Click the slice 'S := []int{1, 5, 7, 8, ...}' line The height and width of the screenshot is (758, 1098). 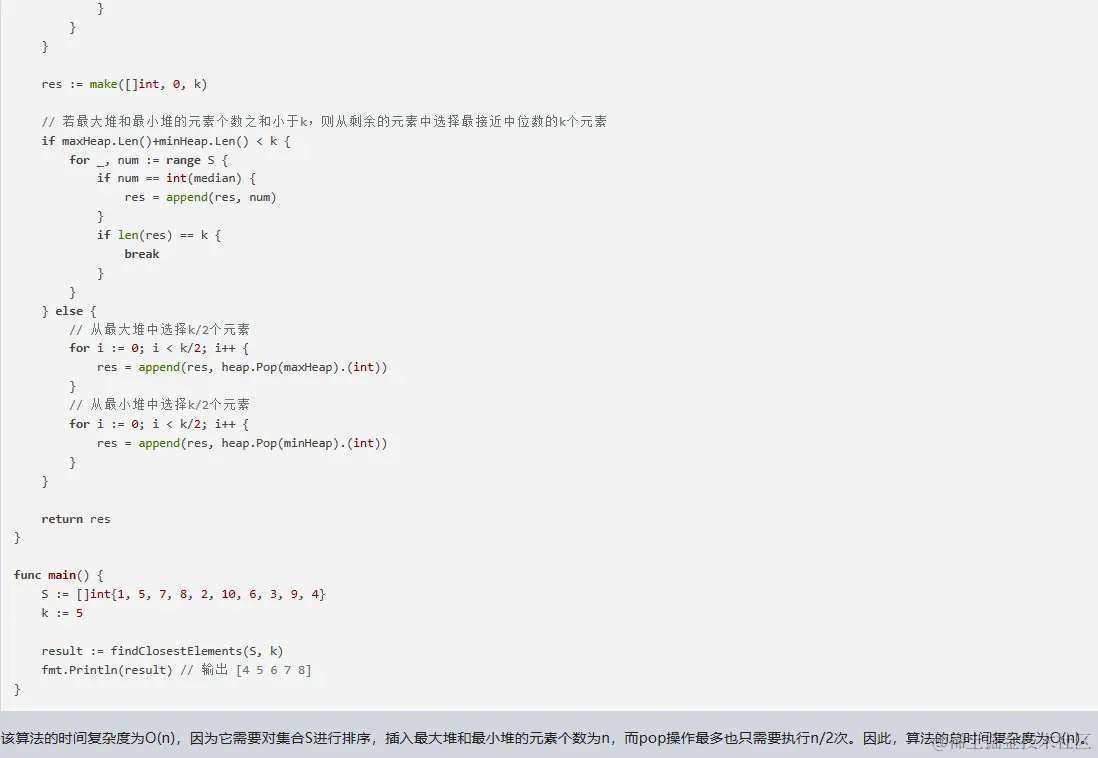pos(183,594)
